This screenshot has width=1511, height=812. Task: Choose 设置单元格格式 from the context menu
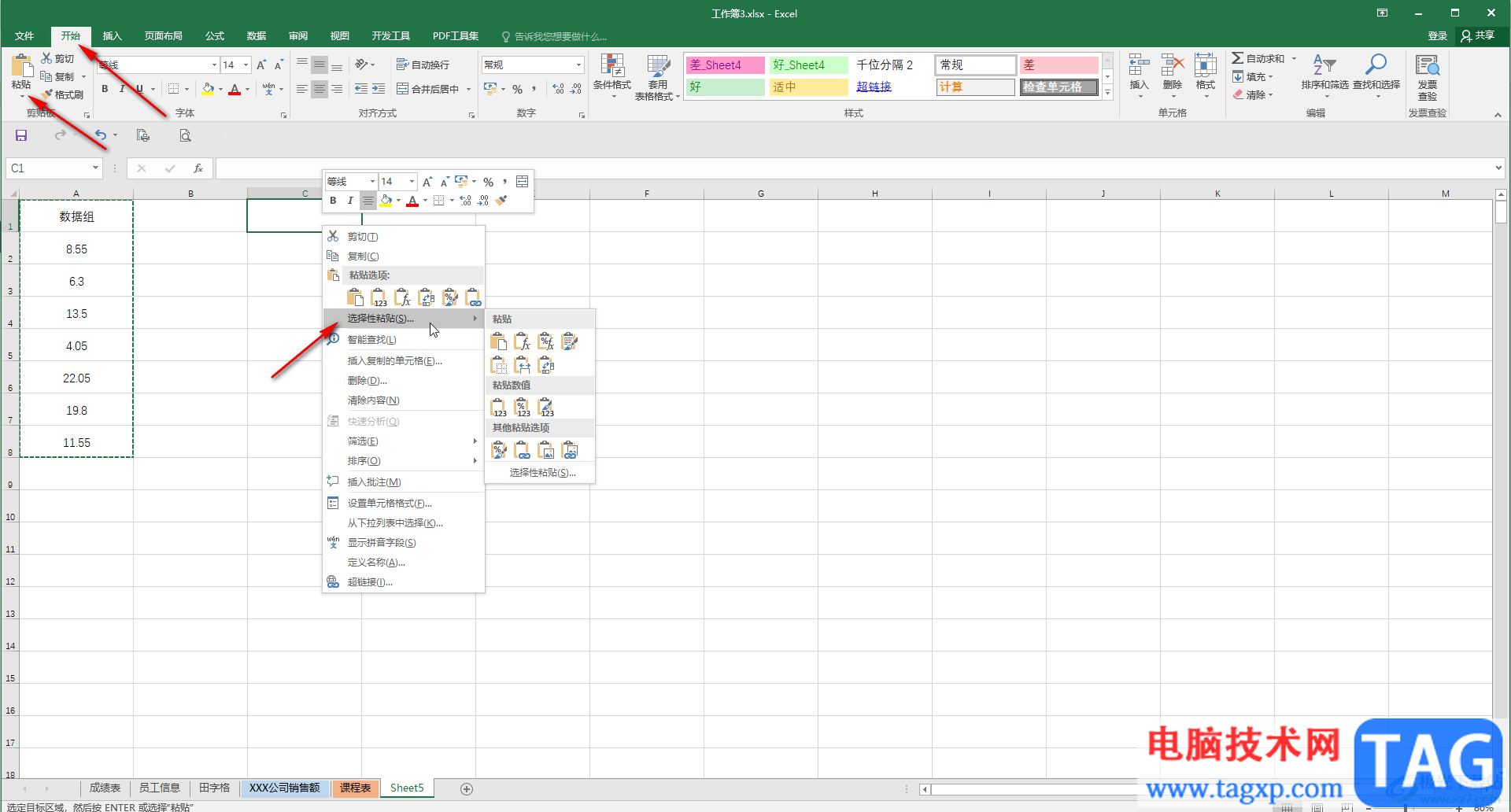(x=390, y=504)
